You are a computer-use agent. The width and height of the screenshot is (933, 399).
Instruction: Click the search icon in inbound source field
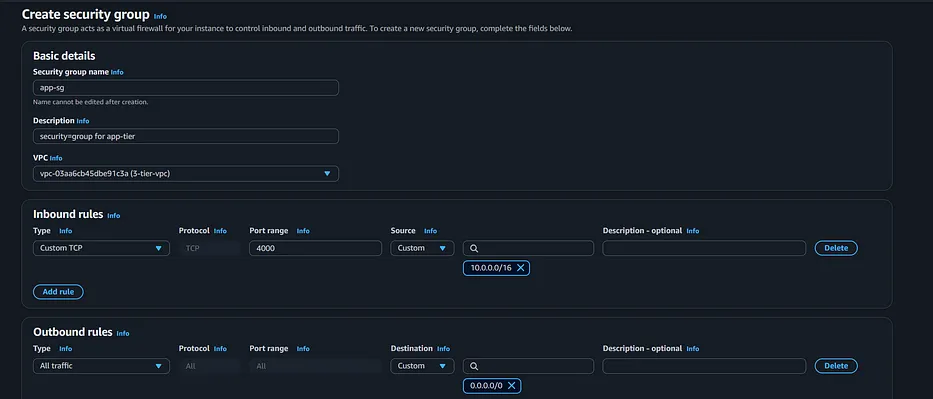pos(474,249)
